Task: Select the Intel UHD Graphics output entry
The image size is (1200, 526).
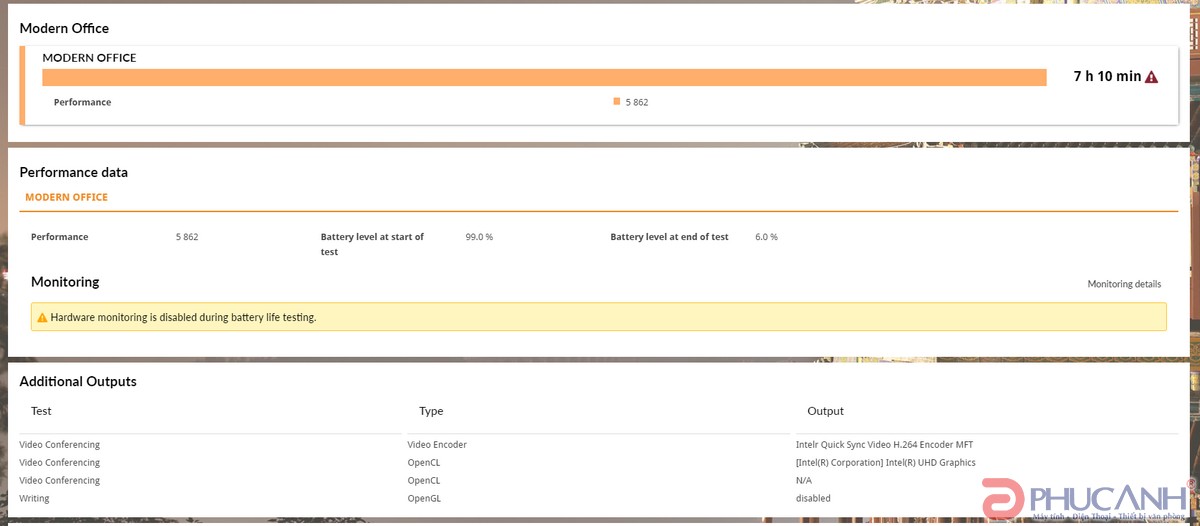Action: (x=885, y=463)
